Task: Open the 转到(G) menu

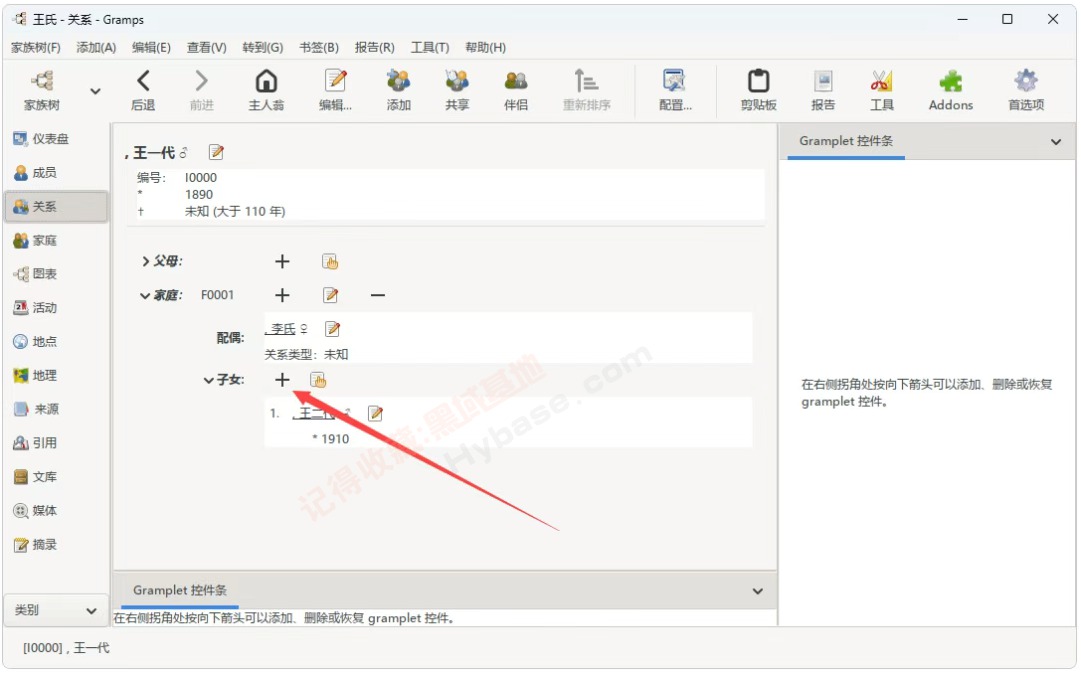Action: 263,48
